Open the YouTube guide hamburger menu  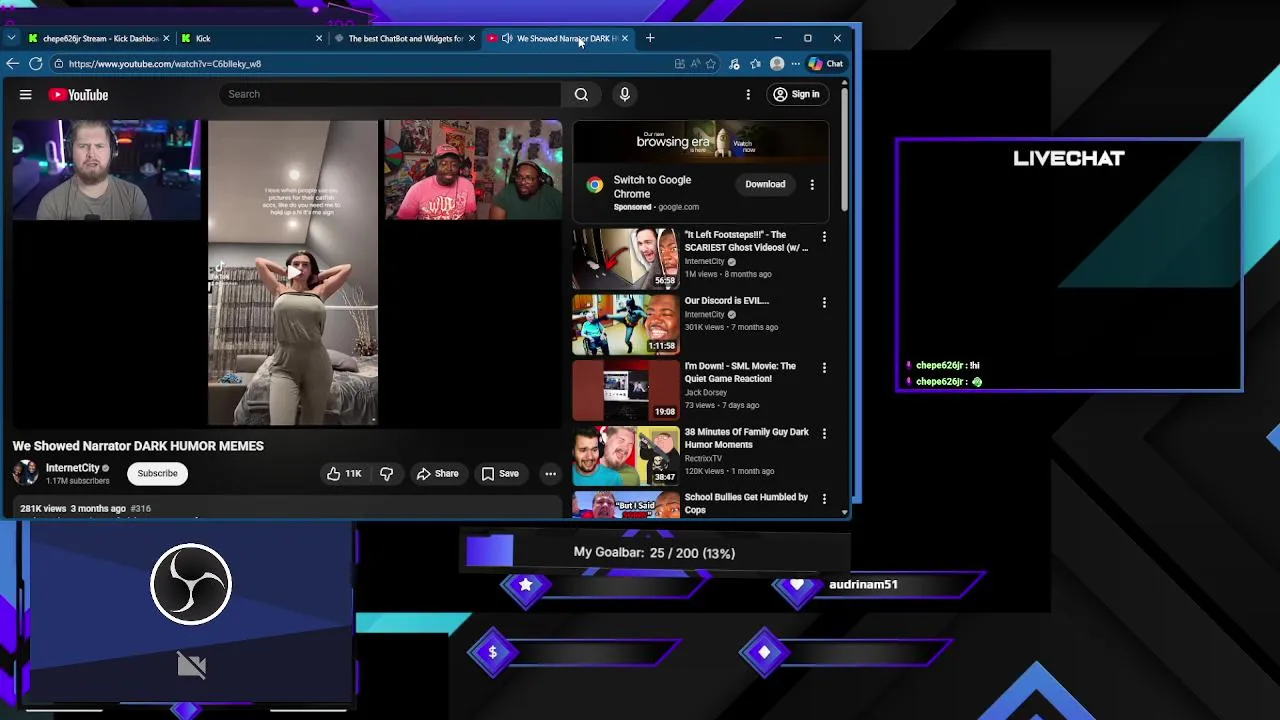point(26,94)
